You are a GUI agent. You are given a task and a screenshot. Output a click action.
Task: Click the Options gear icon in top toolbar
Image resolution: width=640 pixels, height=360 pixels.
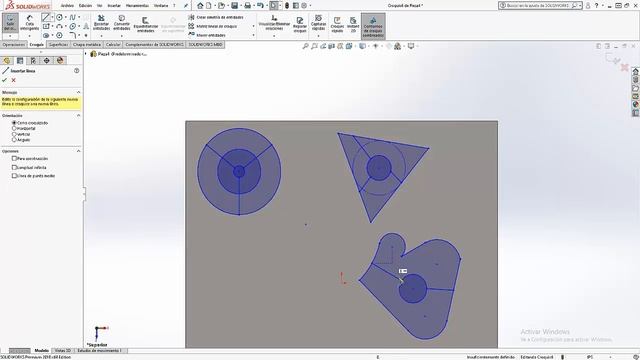[x=304, y=5]
